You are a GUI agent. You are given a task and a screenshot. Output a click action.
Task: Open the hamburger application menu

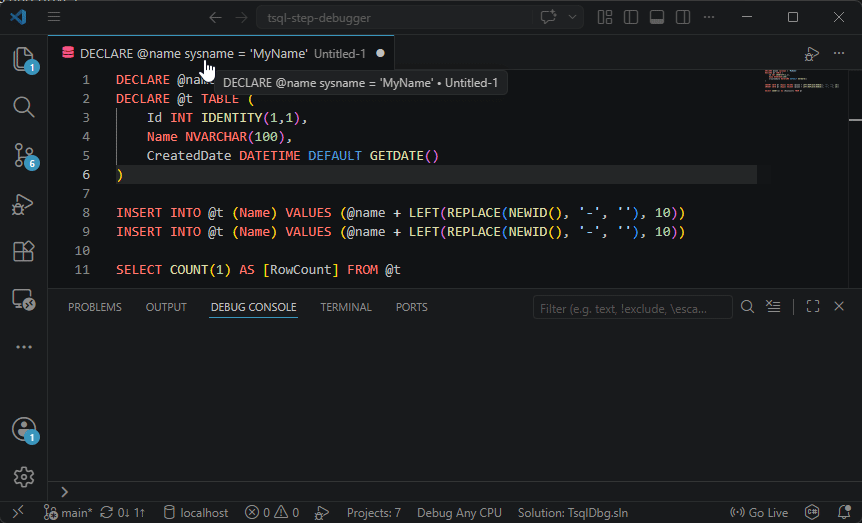(54, 17)
